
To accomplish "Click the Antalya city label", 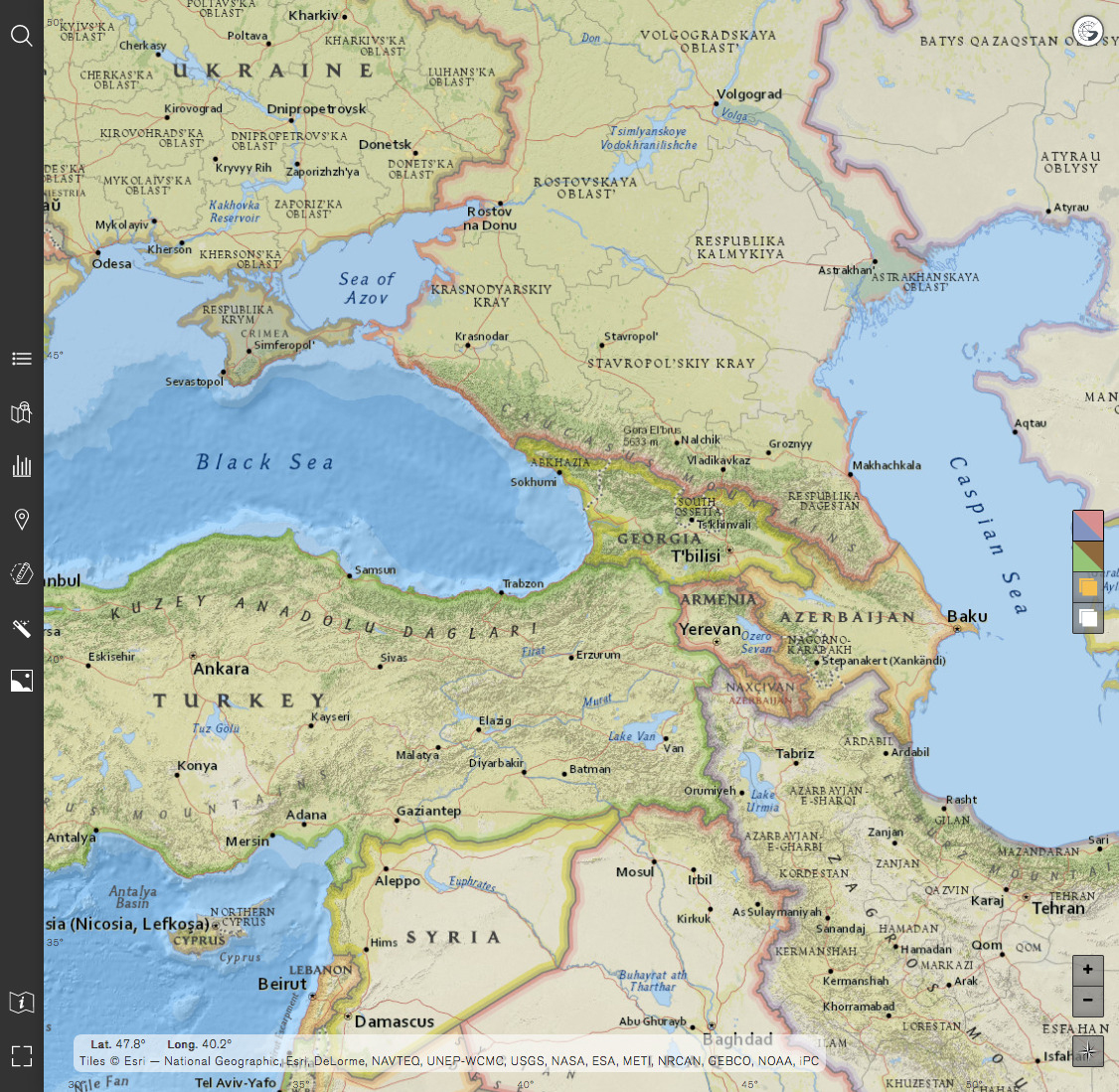I will point(71,838).
